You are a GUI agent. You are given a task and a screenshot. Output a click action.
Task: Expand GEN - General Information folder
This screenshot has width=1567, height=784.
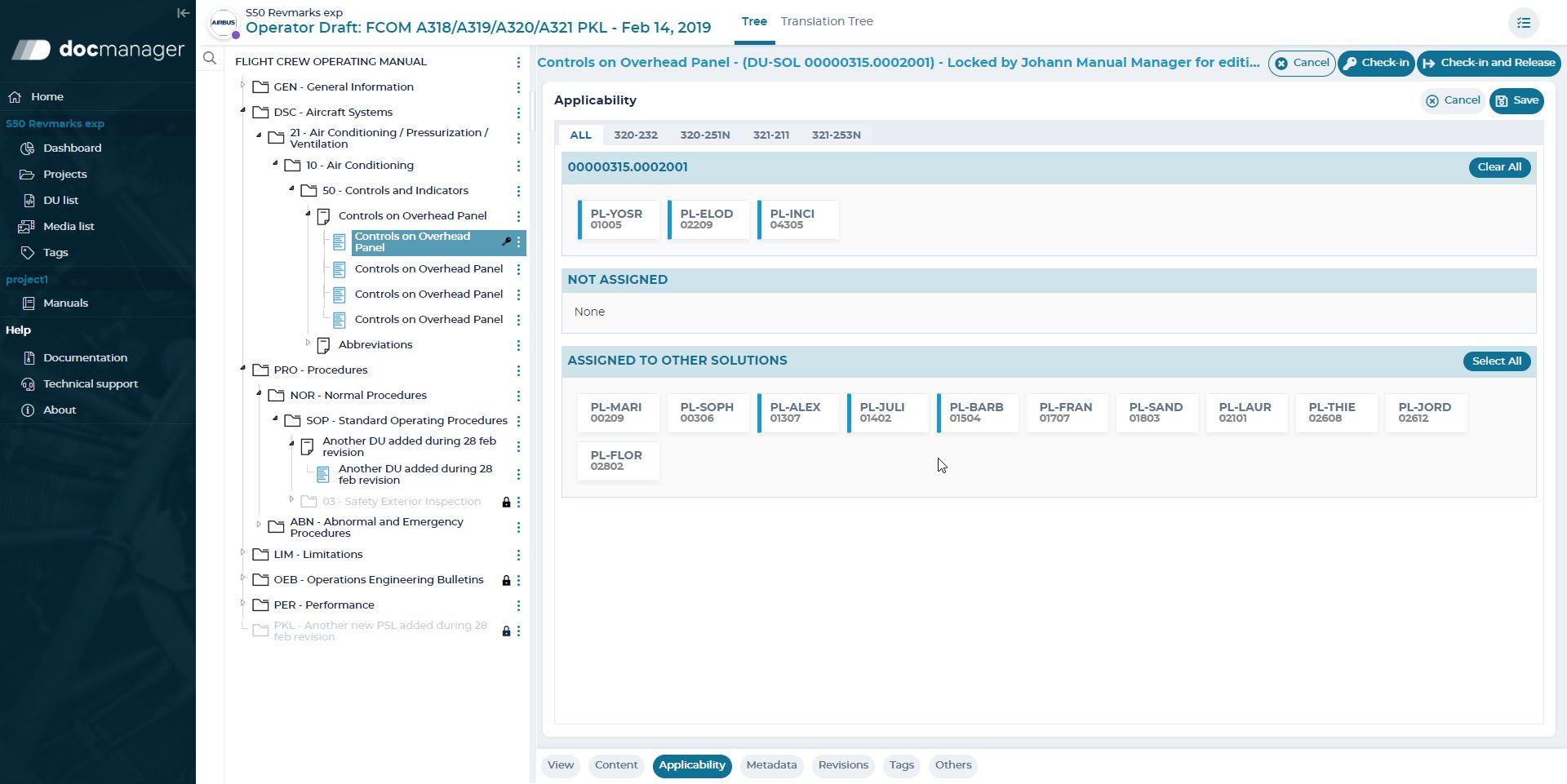(242, 85)
